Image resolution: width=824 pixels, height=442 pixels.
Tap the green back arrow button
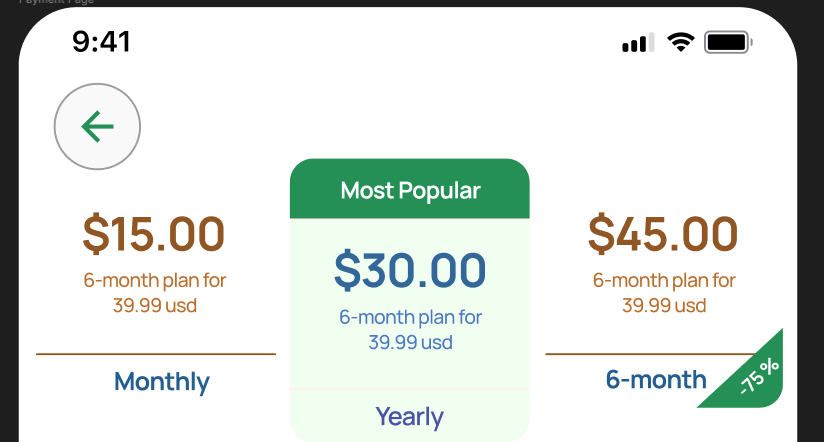(x=97, y=126)
